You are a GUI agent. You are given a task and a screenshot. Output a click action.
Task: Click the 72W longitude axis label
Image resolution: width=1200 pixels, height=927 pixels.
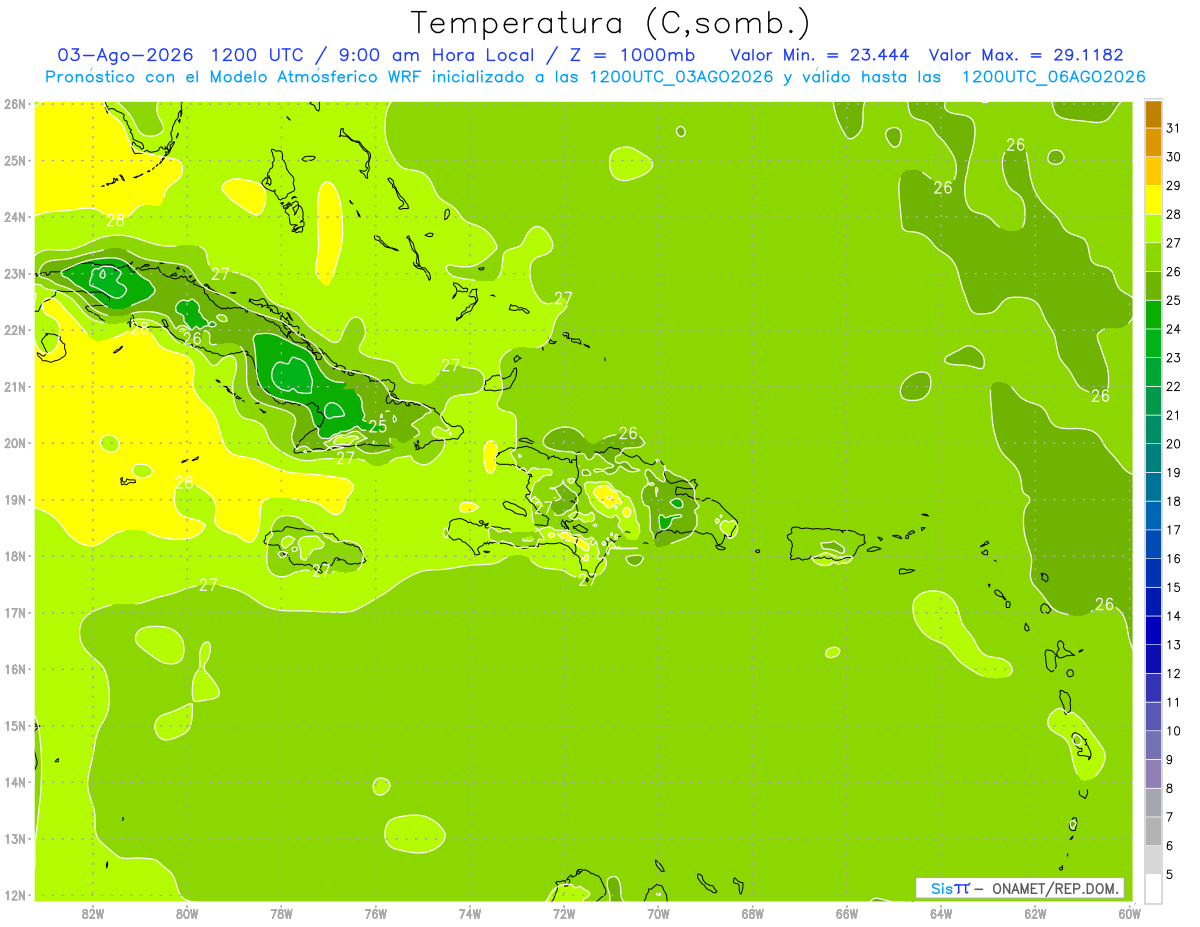pos(564,913)
